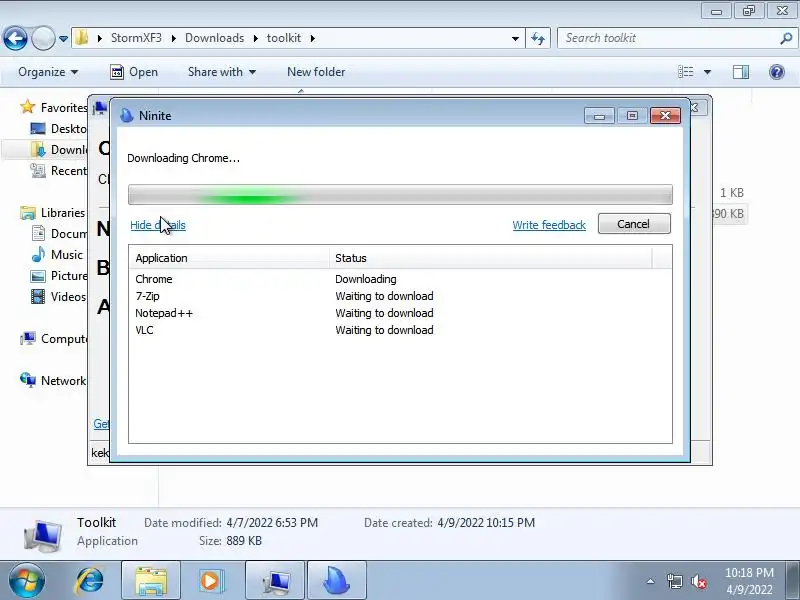Launch Internet Explorer from taskbar
Image resolution: width=800 pixels, height=600 pixels.
[x=90, y=580]
